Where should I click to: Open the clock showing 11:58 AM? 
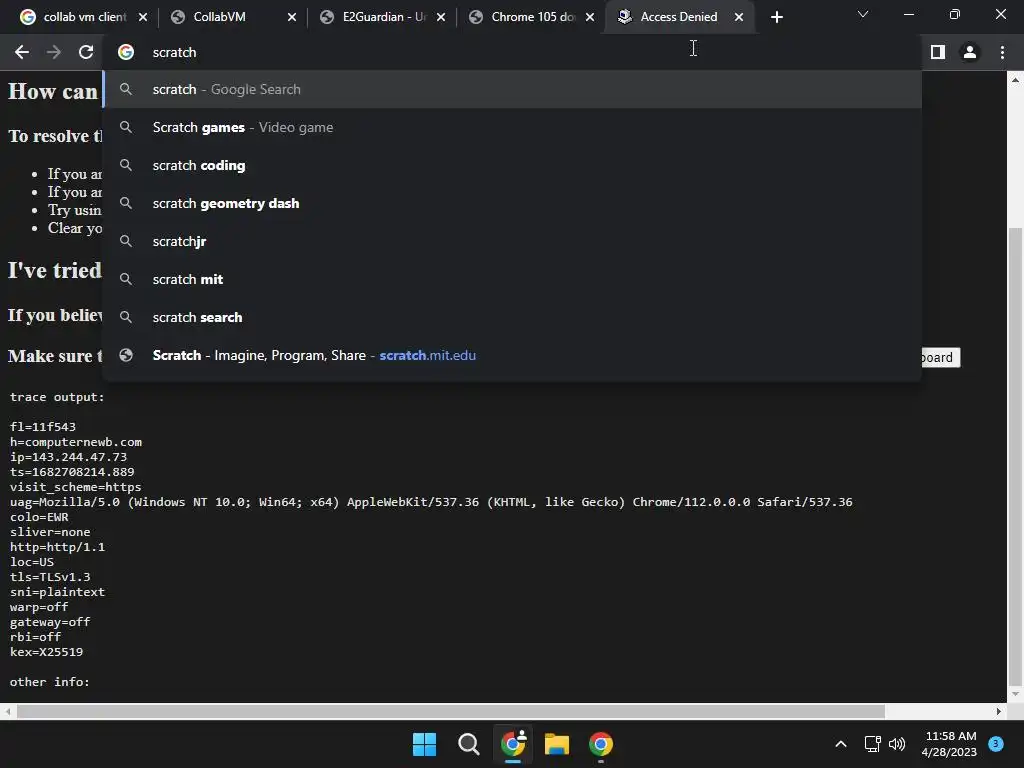[x=950, y=744]
